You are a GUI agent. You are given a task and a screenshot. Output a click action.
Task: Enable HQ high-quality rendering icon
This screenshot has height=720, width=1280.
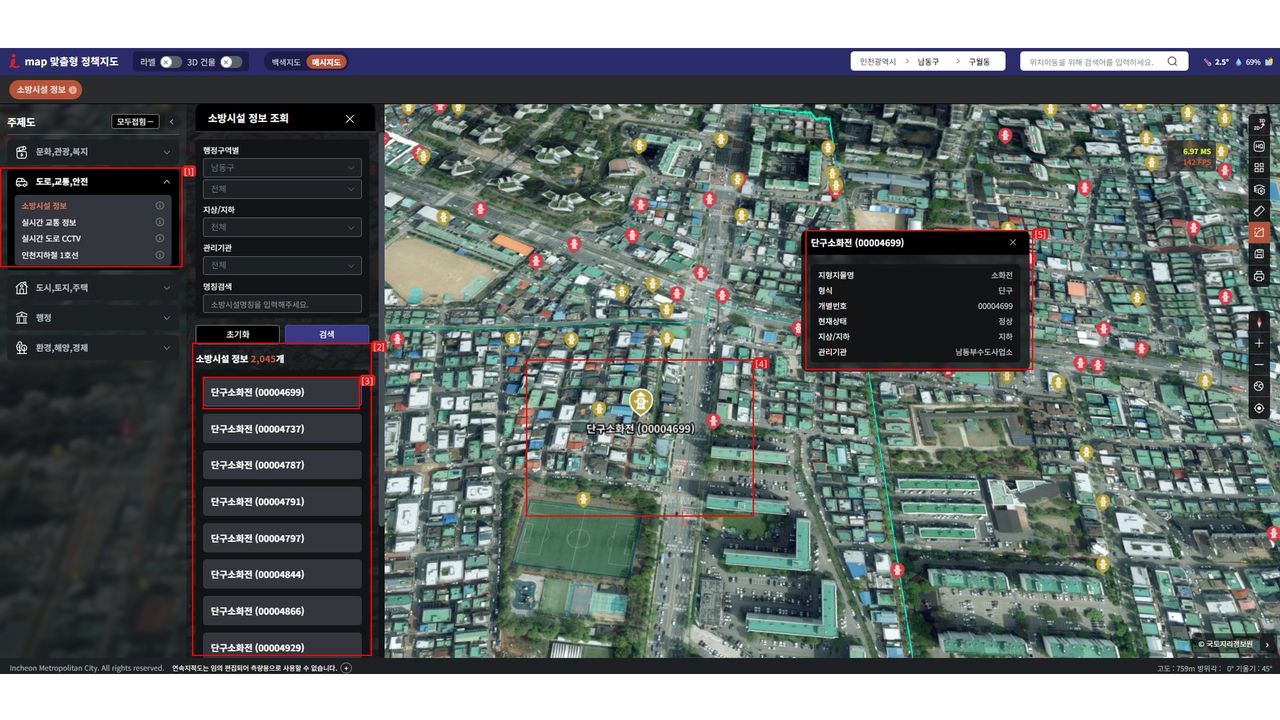click(1259, 147)
